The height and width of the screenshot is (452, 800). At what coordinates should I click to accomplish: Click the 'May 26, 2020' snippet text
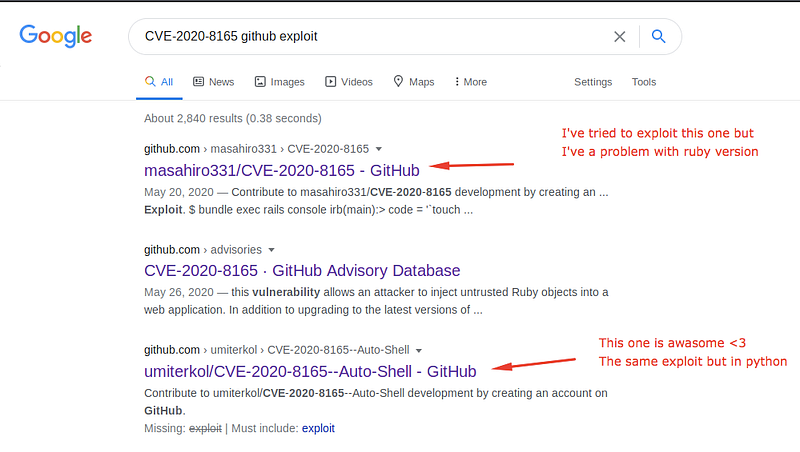179,292
